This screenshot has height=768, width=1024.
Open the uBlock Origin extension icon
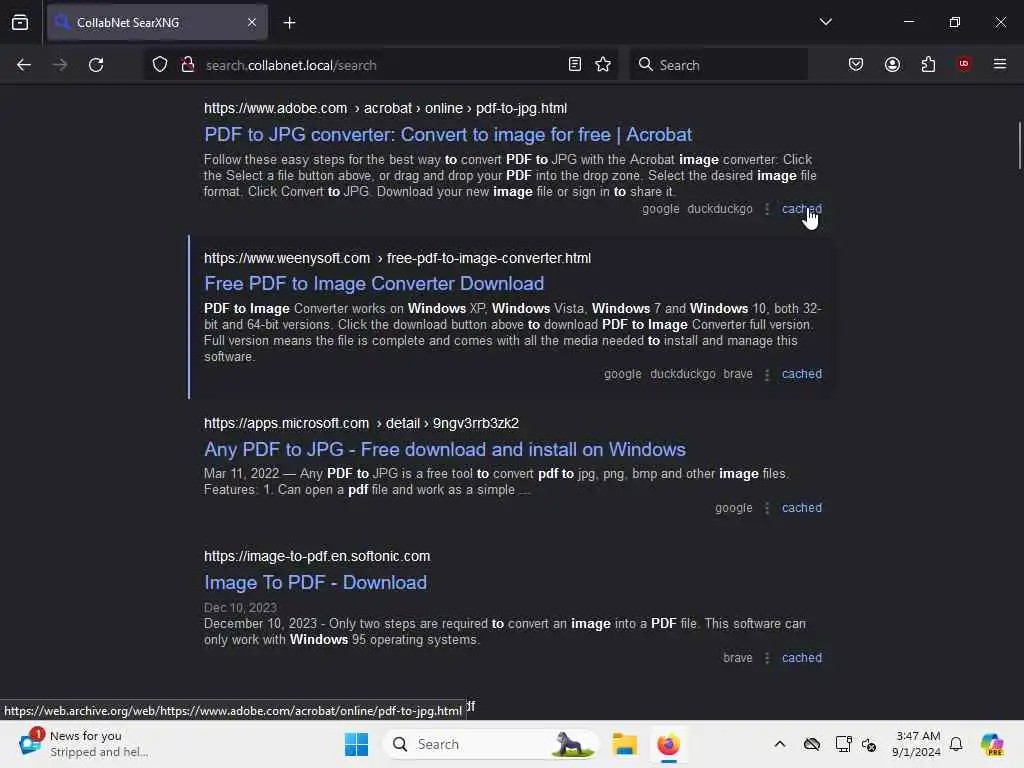pyautogui.click(x=964, y=64)
